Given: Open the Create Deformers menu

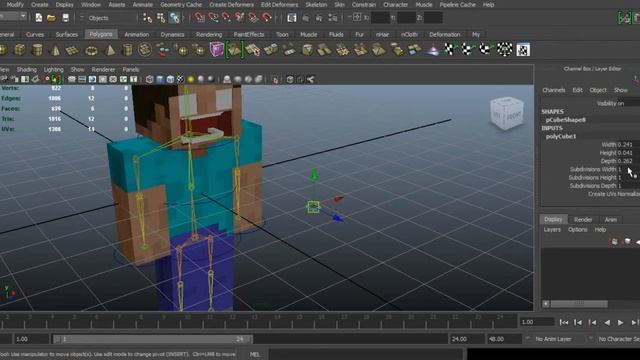Looking at the screenshot, I should tap(231, 5).
